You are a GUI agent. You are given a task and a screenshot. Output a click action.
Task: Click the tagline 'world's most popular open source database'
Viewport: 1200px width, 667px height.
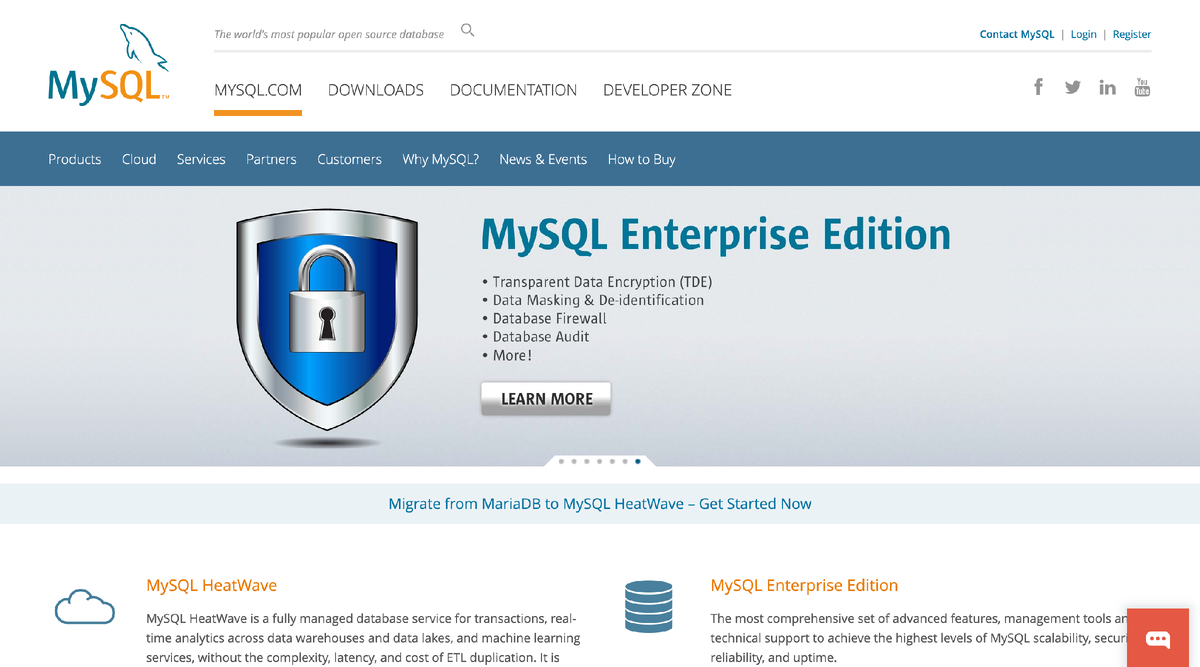(x=329, y=34)
